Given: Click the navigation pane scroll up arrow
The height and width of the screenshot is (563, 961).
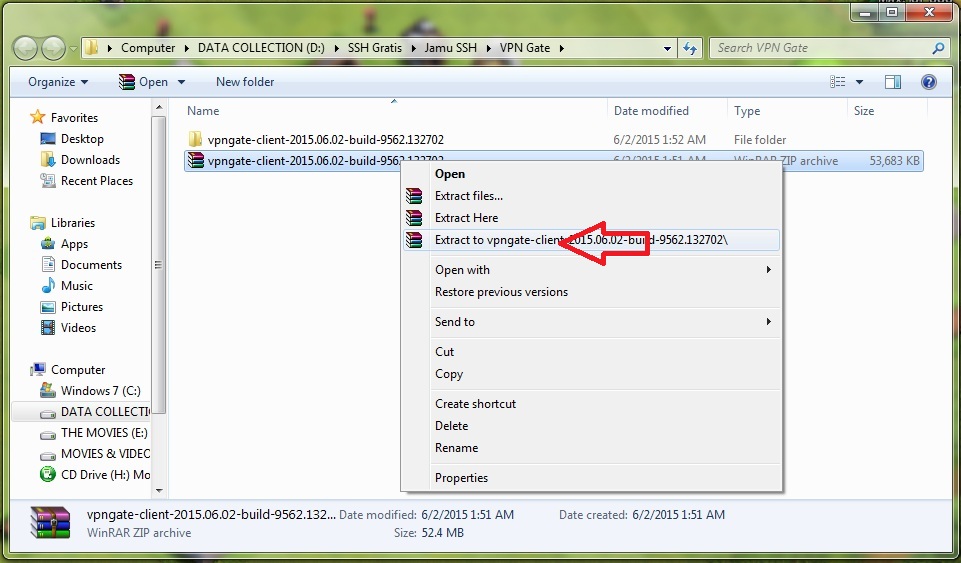Looking at the screenshot, I should tap(159, 108).
